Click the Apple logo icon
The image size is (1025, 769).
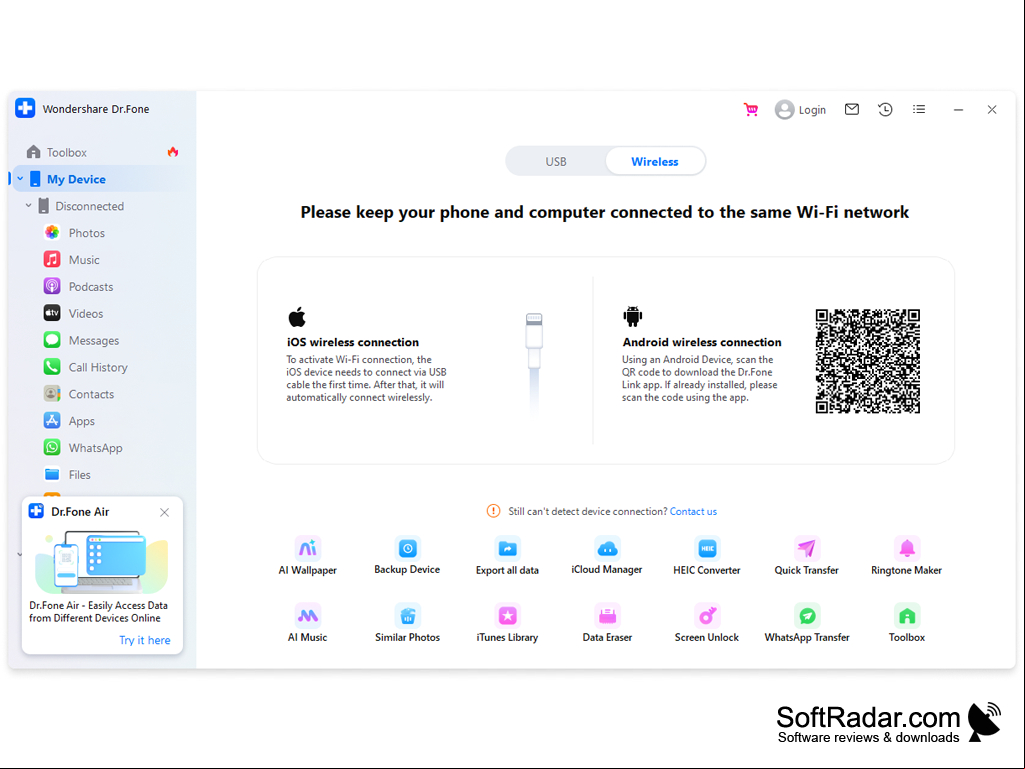tap(297, 316)
